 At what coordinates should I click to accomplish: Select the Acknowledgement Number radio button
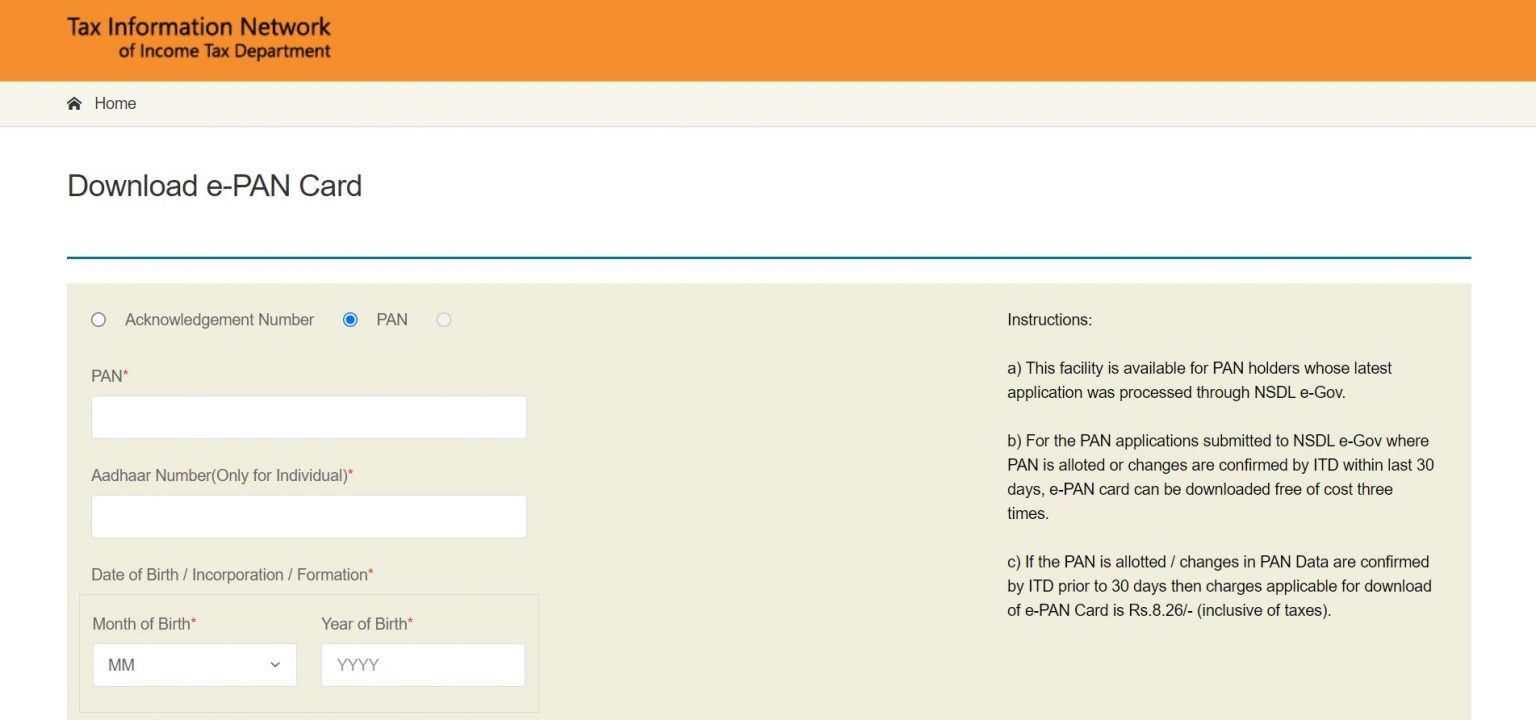click(x=98, y=319)
